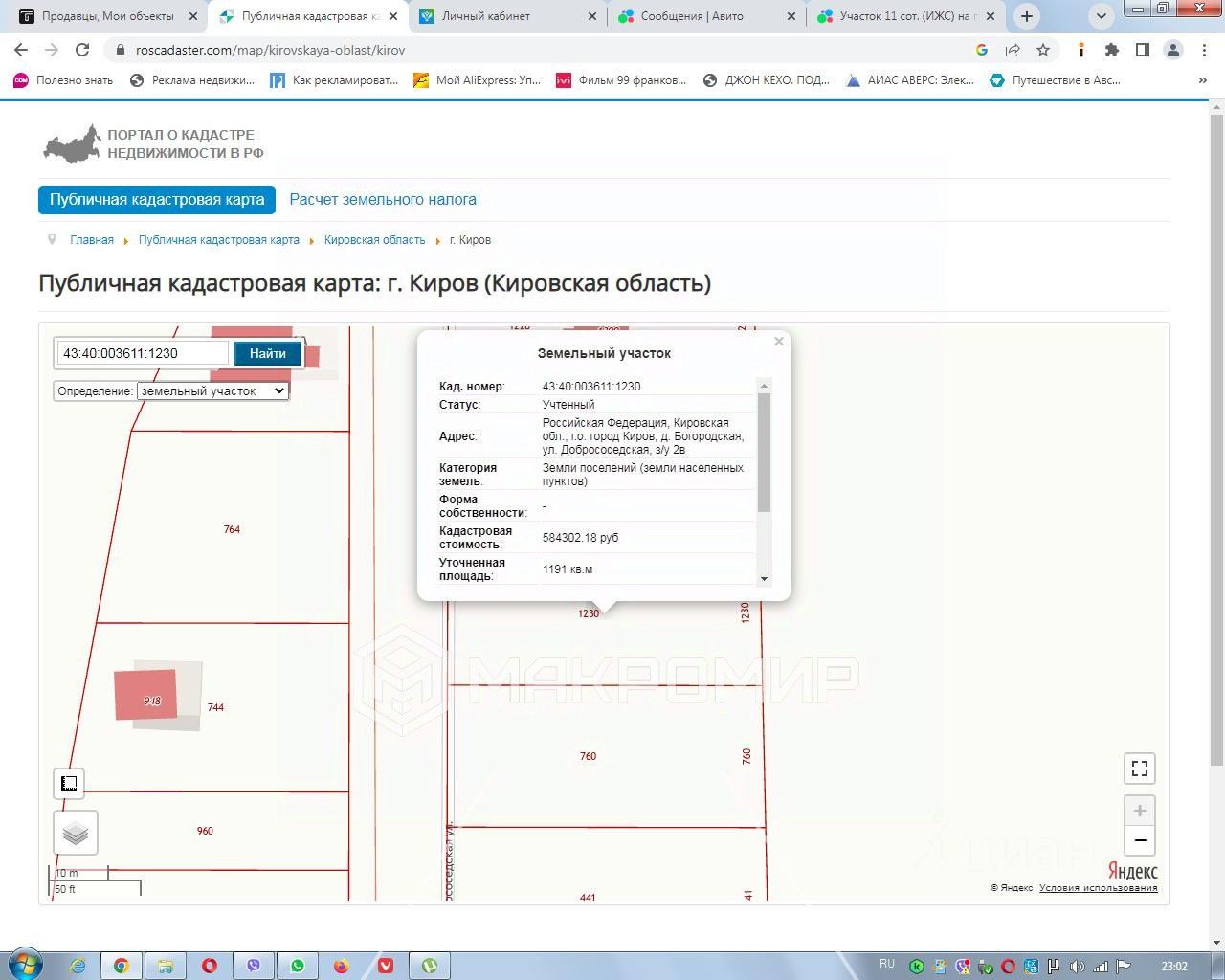Open Chrome from the taskbar
The width and height of the screenshot is (1225, 980).
(122, 966)
